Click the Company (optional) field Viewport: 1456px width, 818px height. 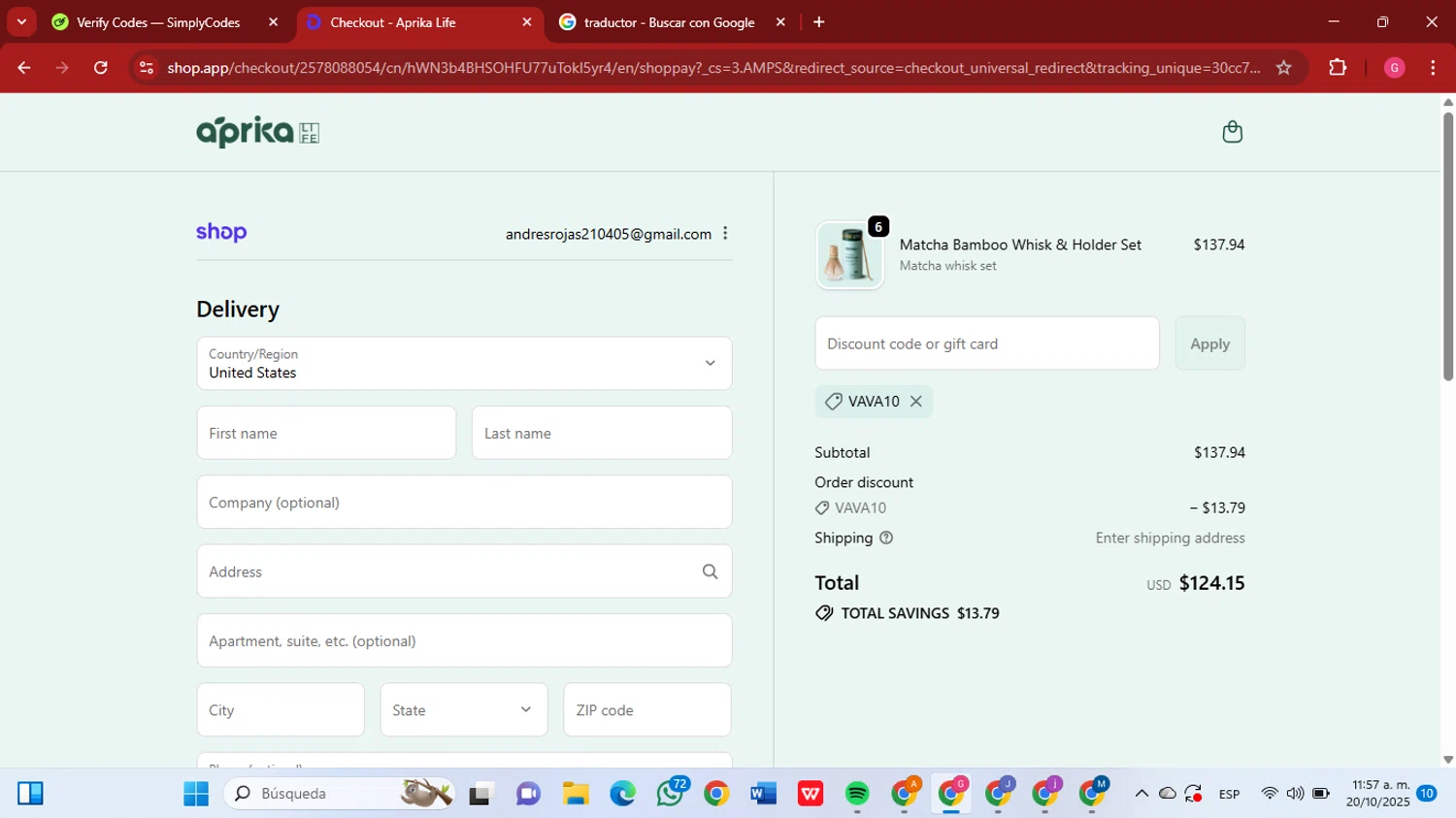tap(464, 503)
